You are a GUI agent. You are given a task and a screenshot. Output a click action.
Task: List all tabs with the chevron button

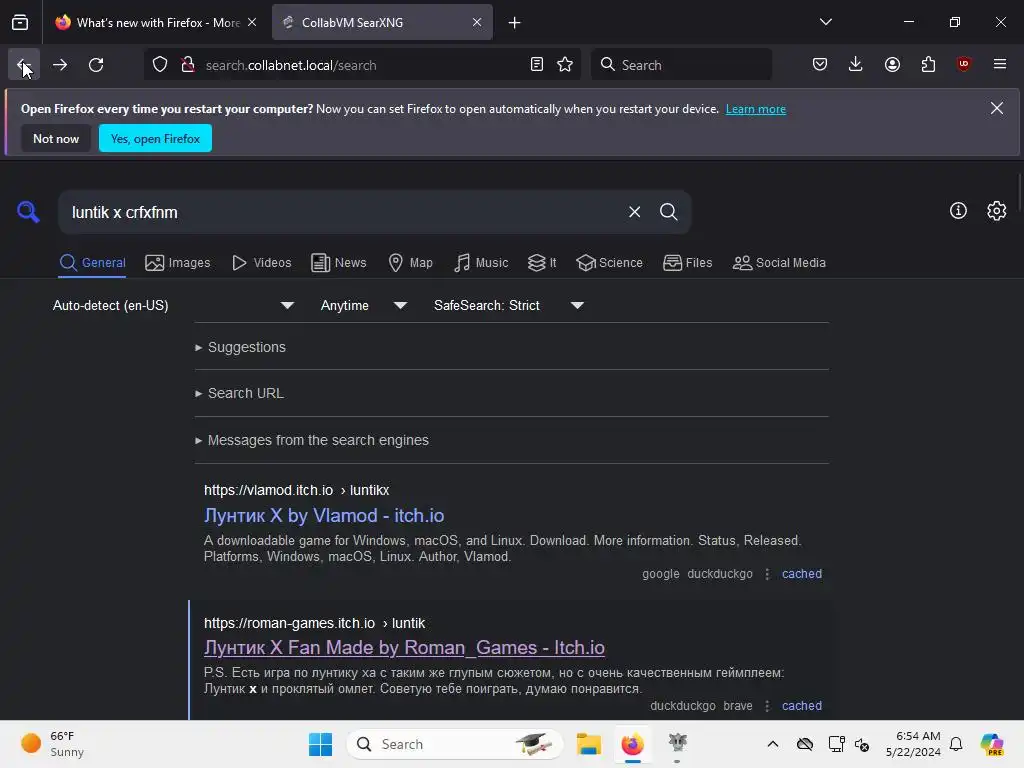pyautogui.click(x=825, y=22)
